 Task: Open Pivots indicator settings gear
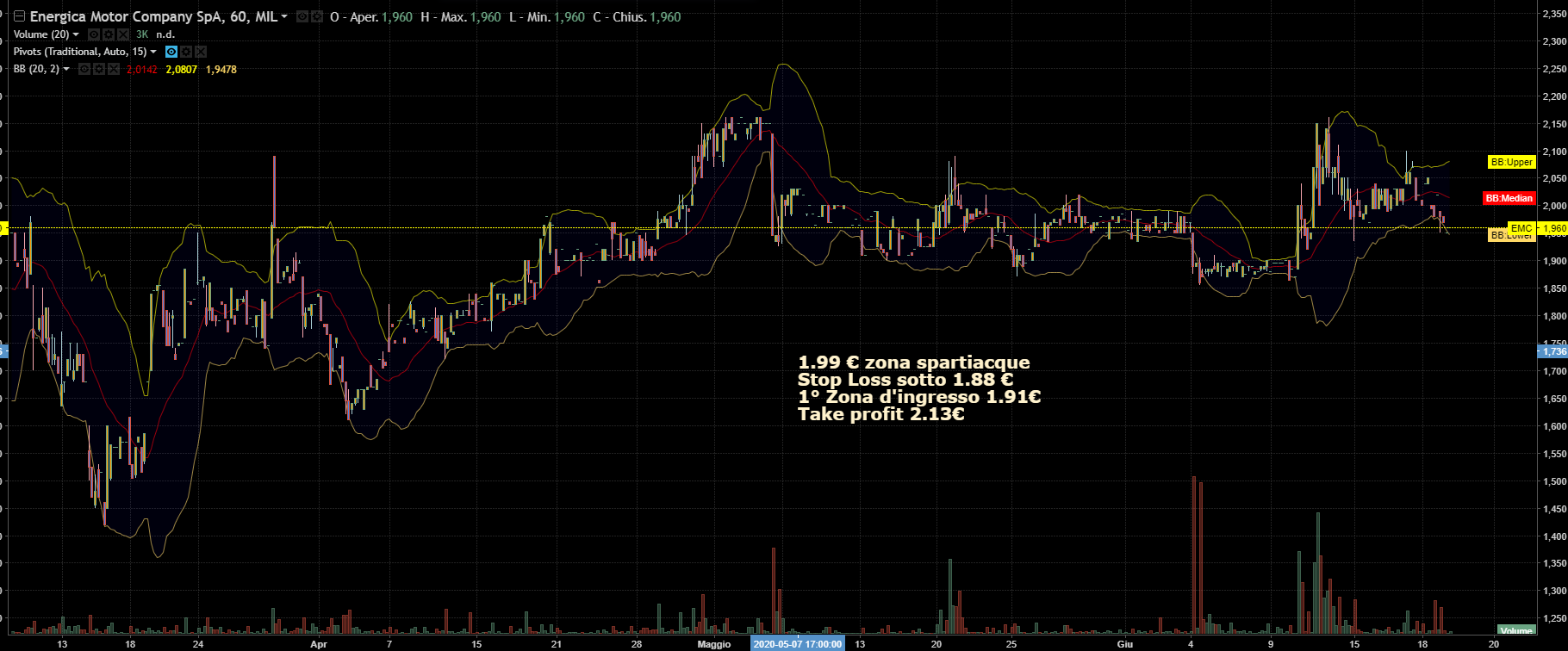coord(186,52)
